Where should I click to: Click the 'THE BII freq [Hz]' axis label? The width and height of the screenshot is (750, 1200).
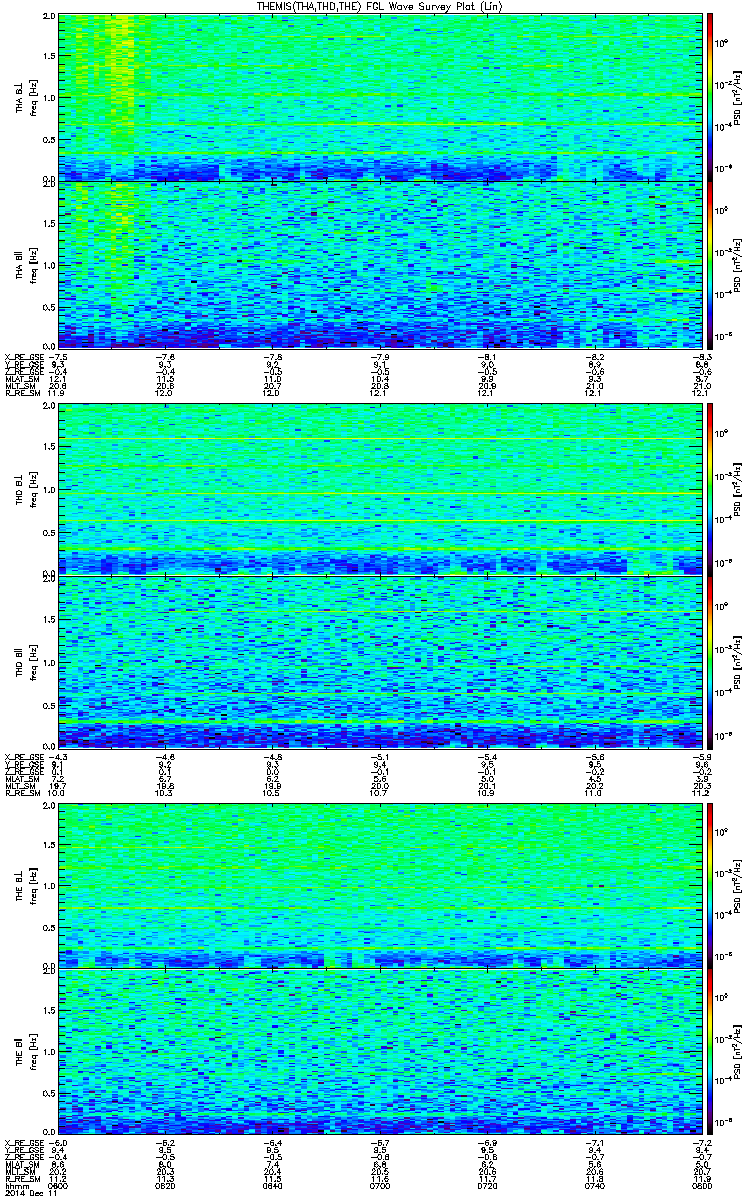tap(24, 1050)
